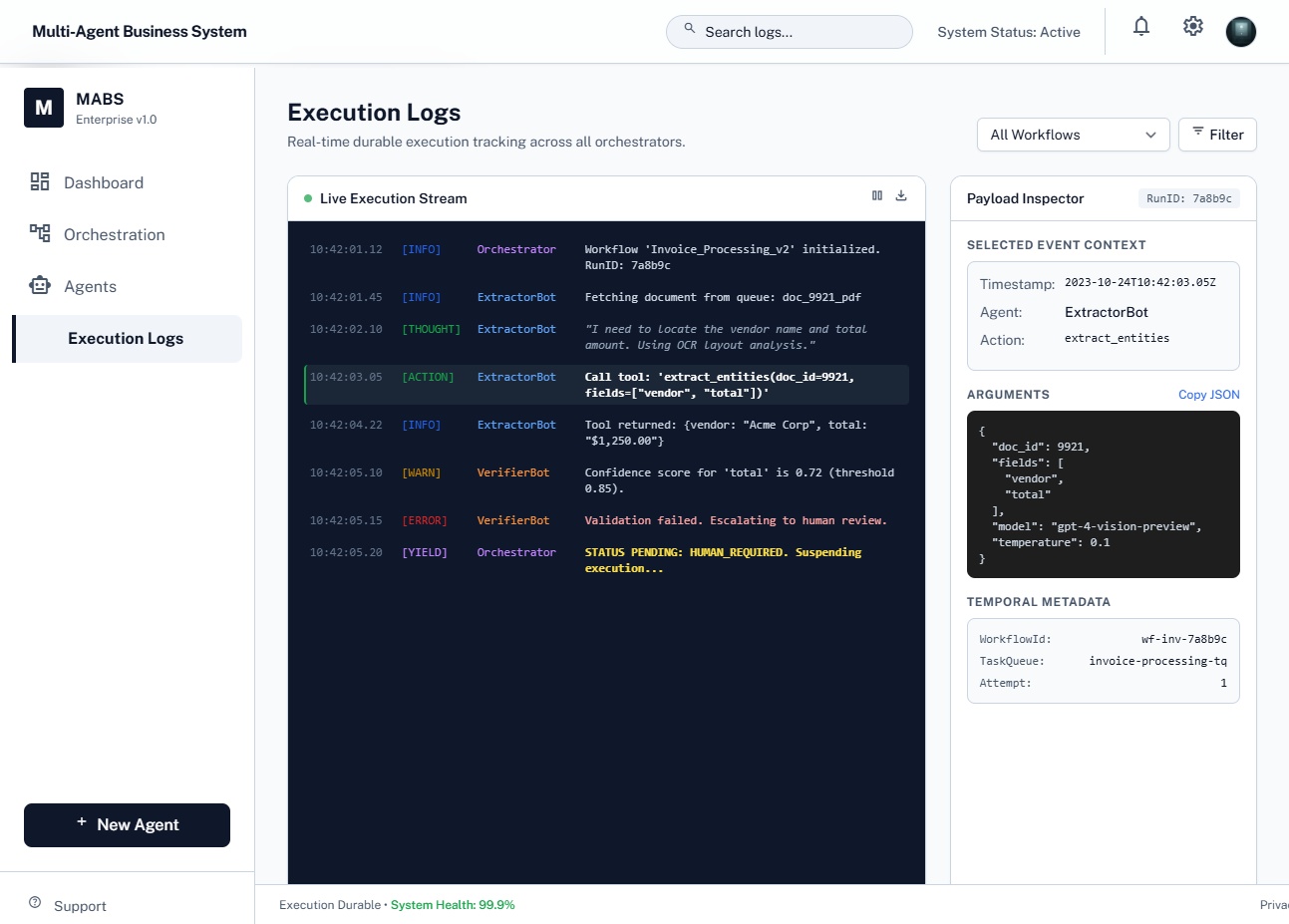Open the Agents section

(x=127, y=286)
